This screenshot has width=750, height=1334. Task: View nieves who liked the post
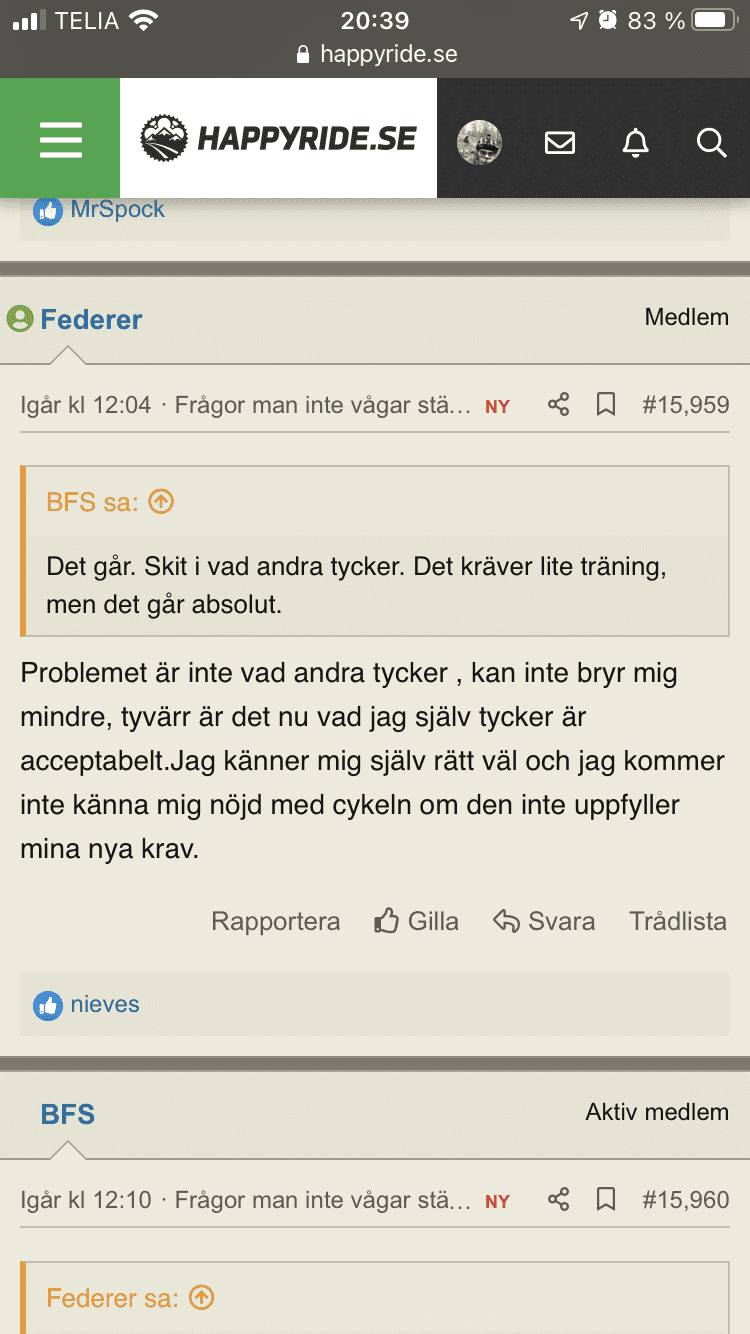(105, 1004)
